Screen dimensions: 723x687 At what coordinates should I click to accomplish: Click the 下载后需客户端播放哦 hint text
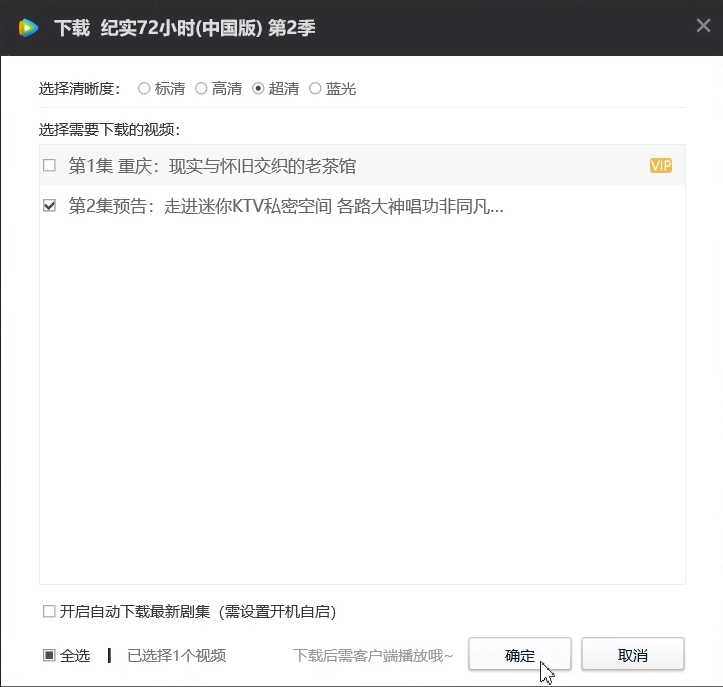tap(373, 656)
